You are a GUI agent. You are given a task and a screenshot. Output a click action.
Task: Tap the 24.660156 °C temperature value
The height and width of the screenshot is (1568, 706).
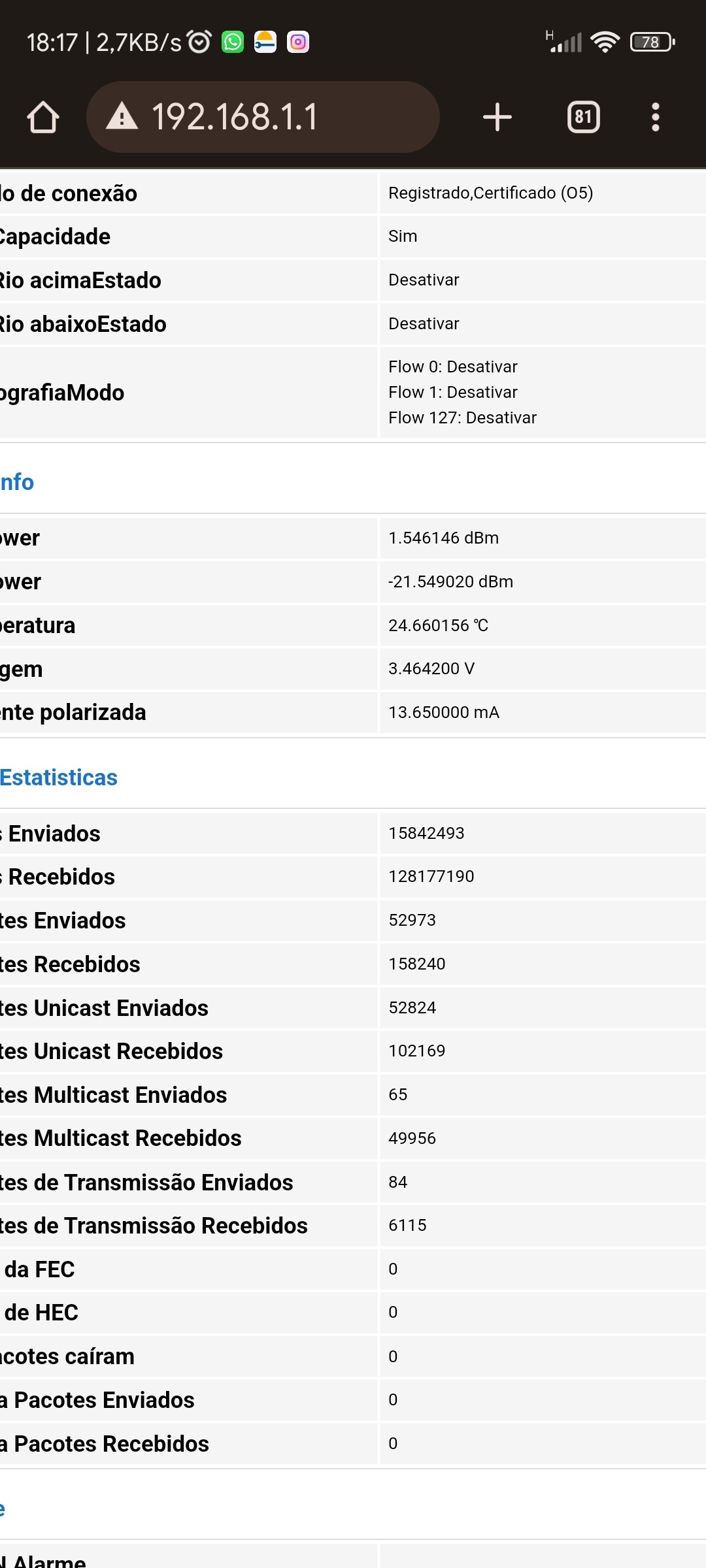pyautogui.click(x=438, y=625)
